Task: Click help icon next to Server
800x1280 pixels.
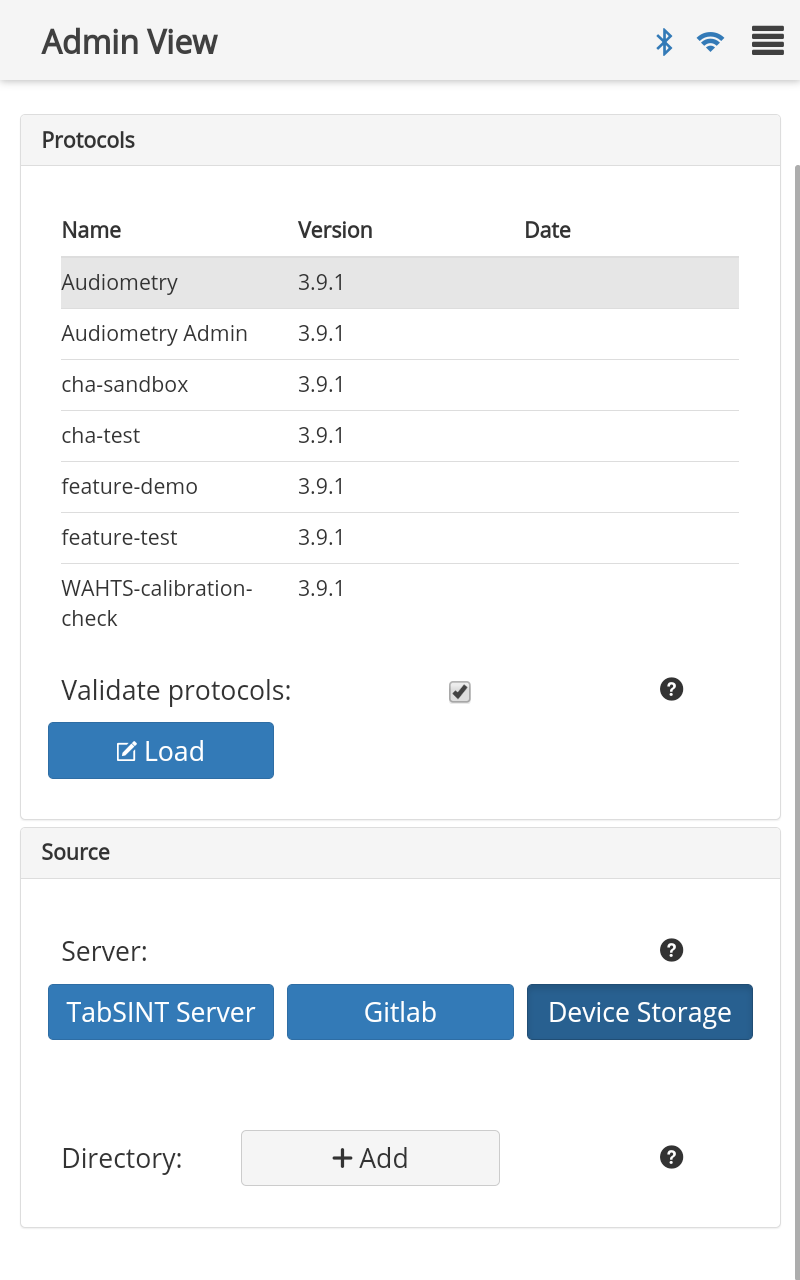Action: click(x=671, y=950)
